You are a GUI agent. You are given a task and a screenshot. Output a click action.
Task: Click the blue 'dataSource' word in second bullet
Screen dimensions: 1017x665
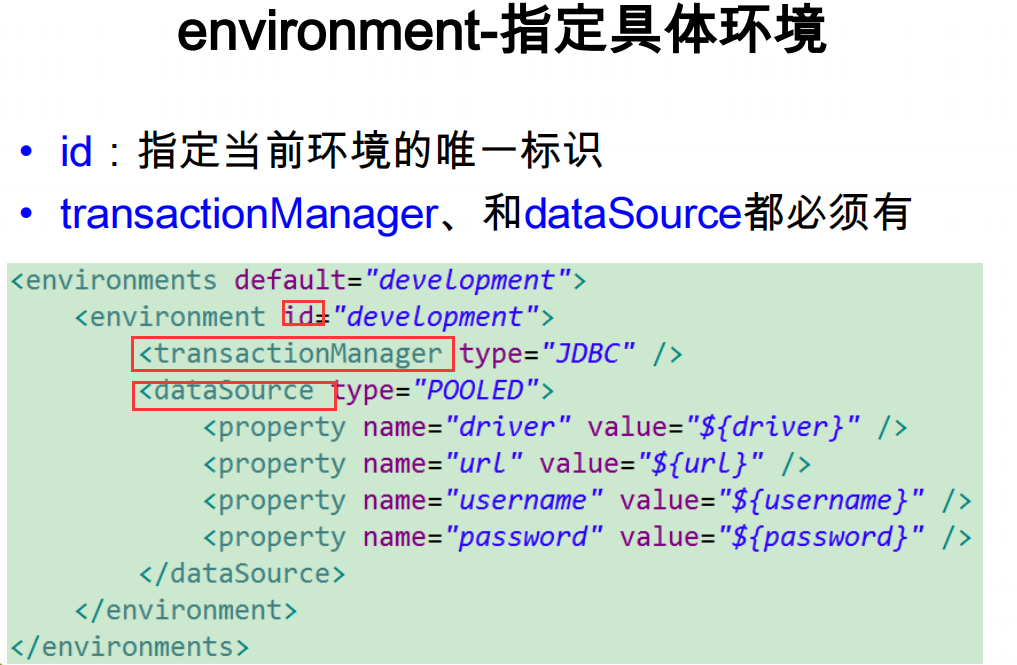tap(632, 213)
